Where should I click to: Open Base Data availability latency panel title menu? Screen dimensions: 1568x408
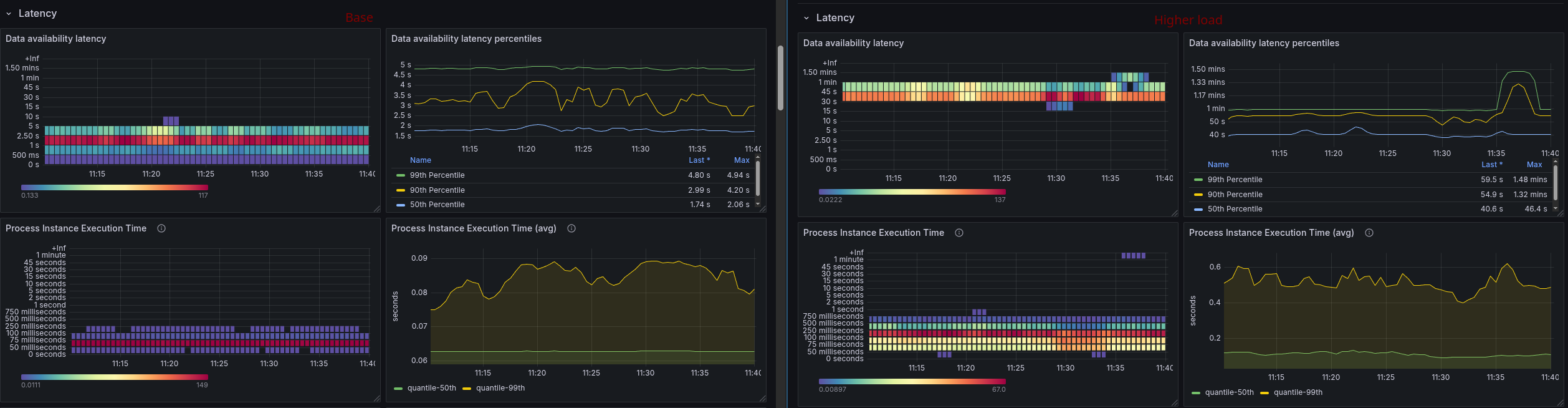(x=56, y=39)
